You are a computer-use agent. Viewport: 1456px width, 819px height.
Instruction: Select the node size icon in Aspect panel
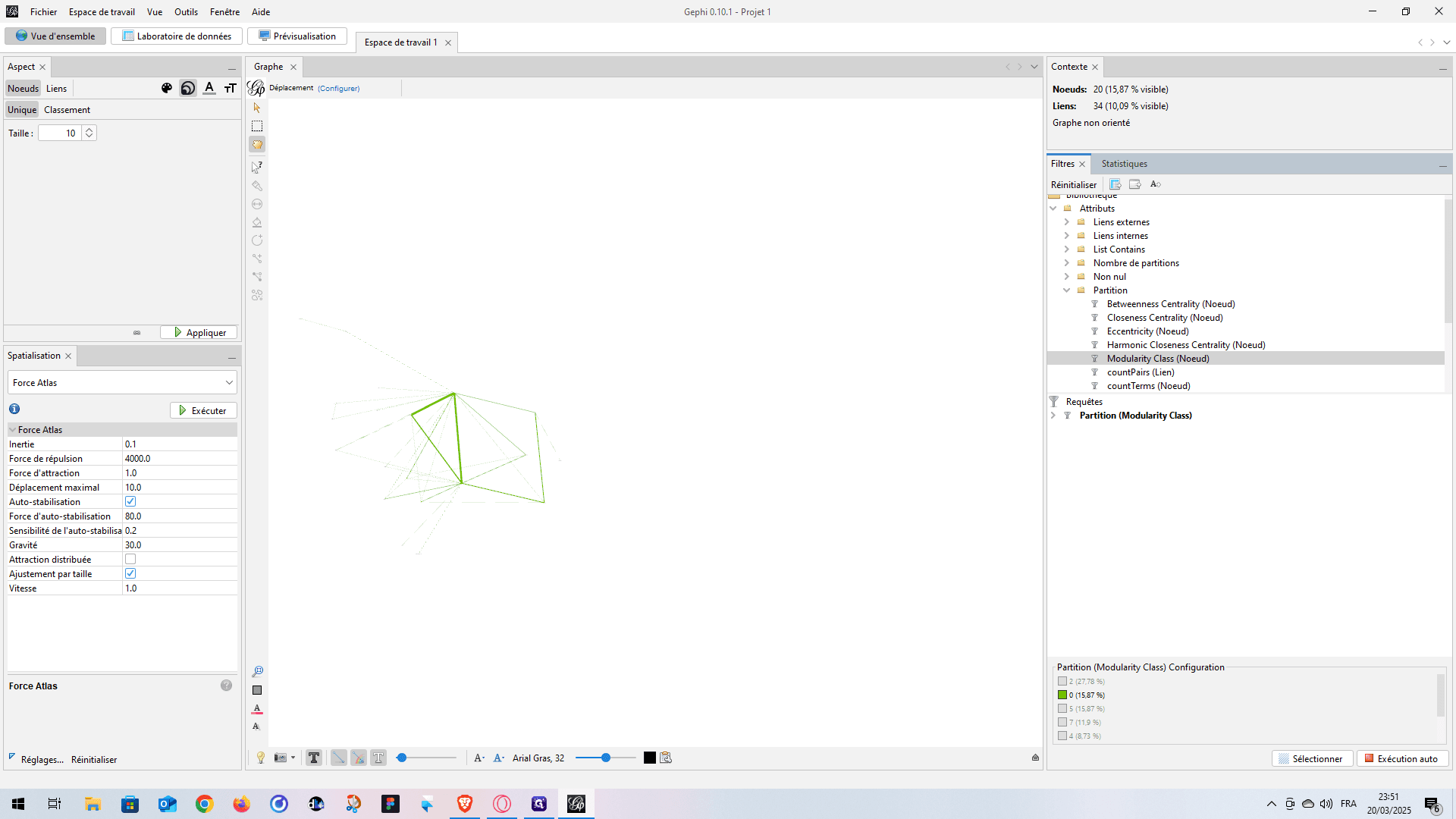tap(188, 89)
